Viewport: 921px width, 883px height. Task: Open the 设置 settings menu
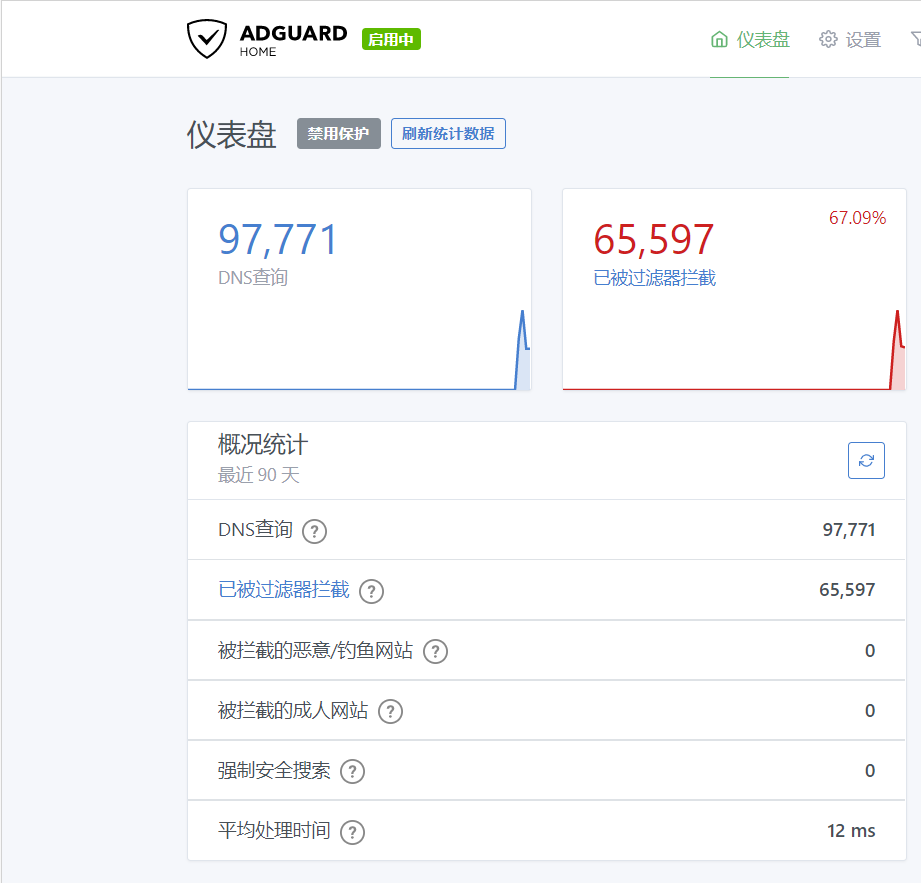click(x=850, y=39)
